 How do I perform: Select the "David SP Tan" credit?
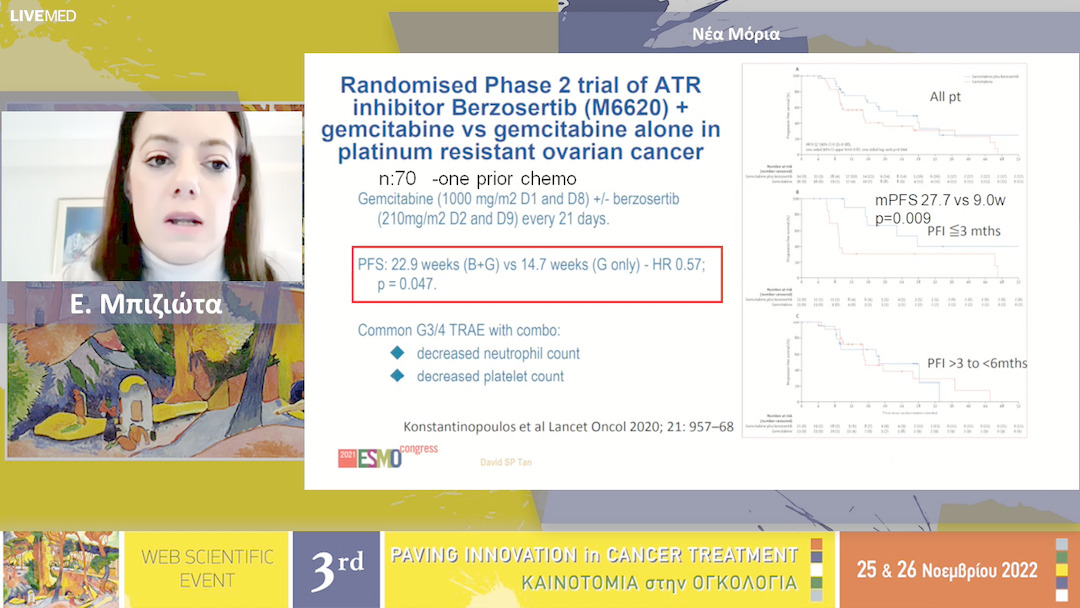(506, 462)
